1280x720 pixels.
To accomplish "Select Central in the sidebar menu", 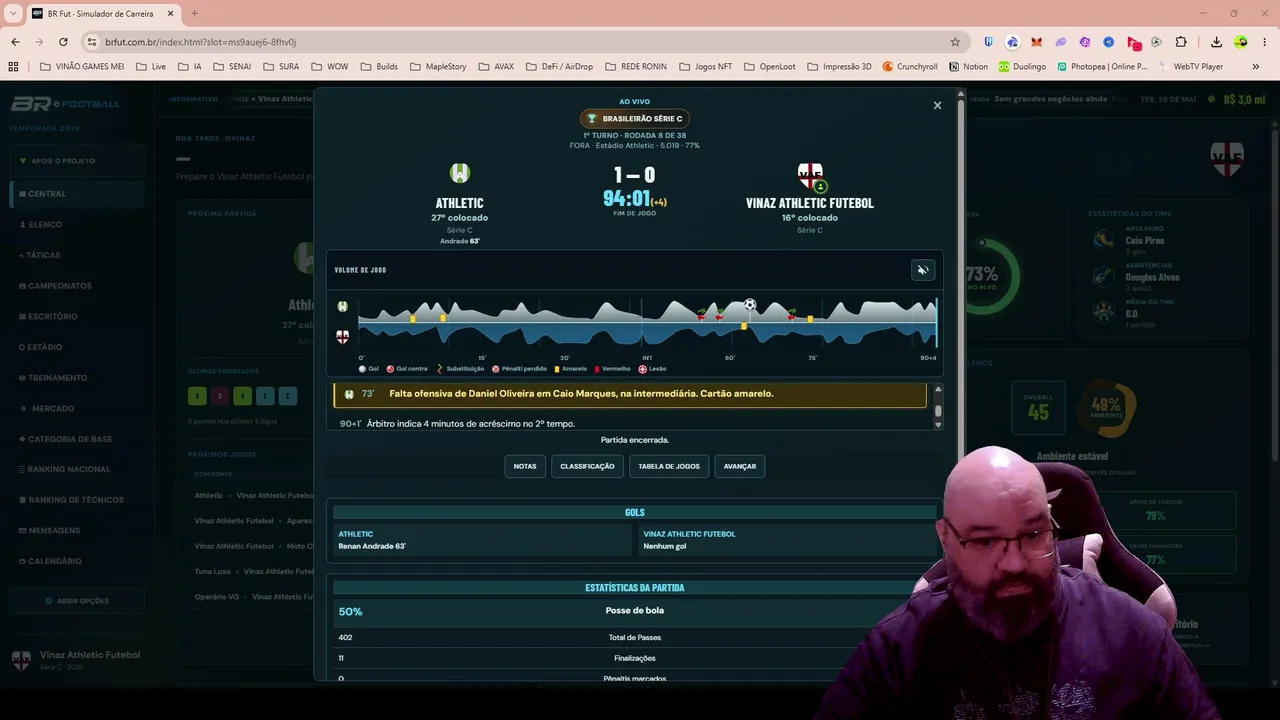I will click(x=77, y=194).
